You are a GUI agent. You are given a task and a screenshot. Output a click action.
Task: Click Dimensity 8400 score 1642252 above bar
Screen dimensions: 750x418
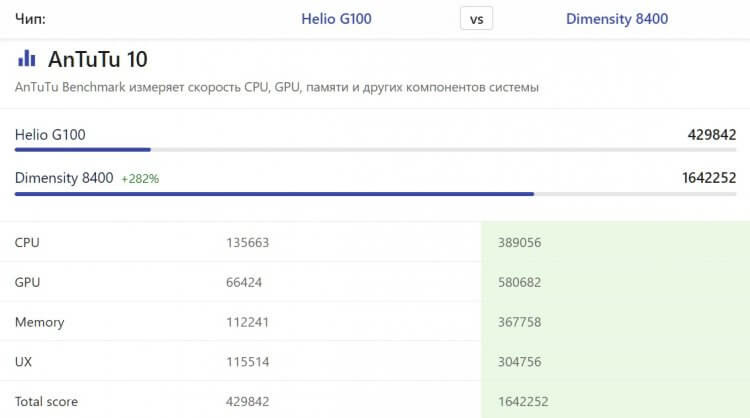coord(709,178)
